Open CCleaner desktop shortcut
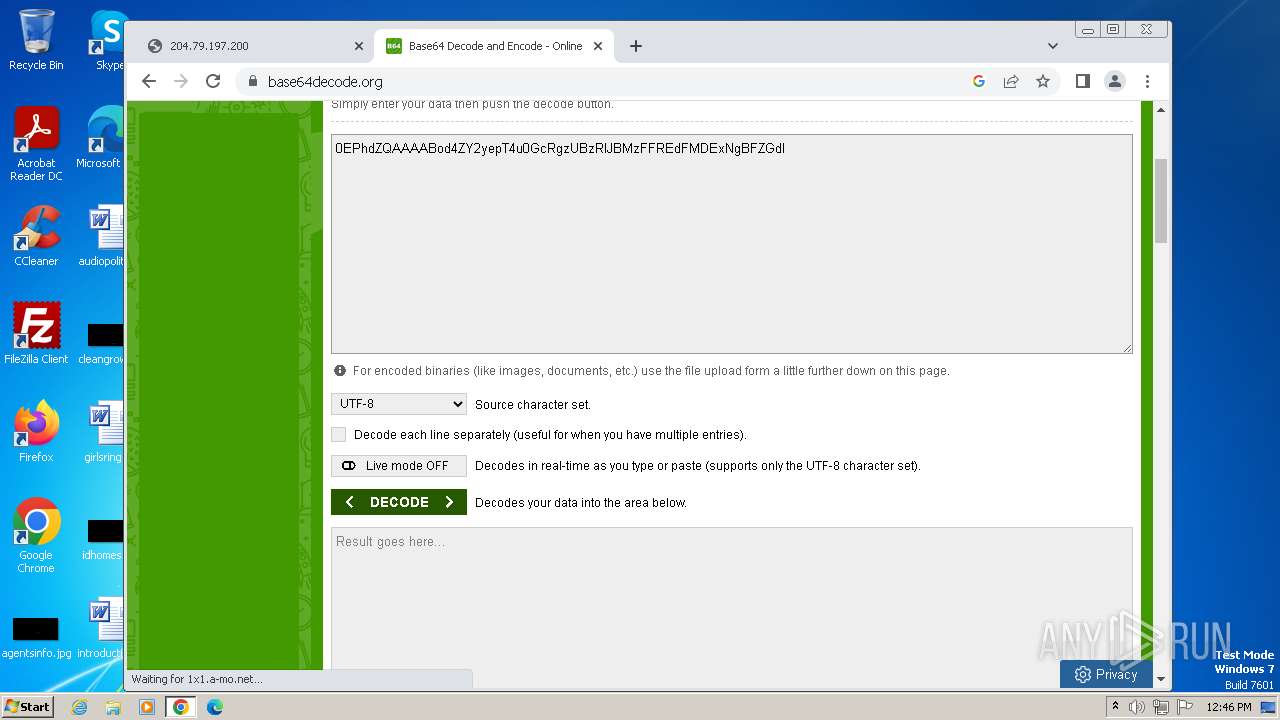Viewport: 1280px width, 720px height. tap(36, 236)
